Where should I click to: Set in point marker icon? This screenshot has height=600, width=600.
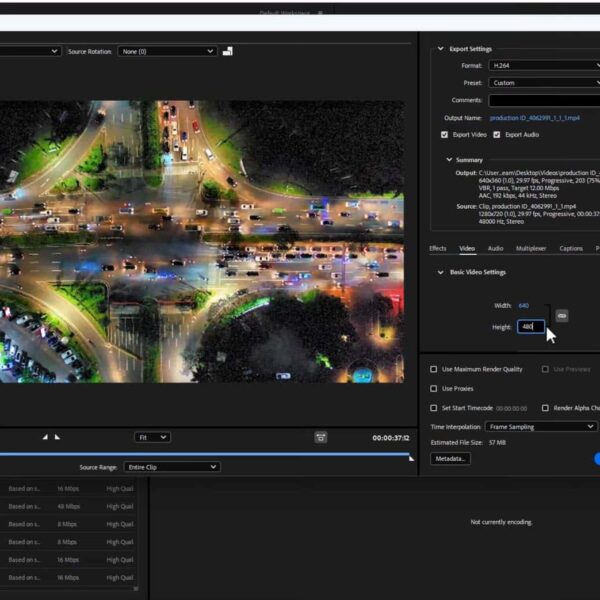(x=45, y=437)
